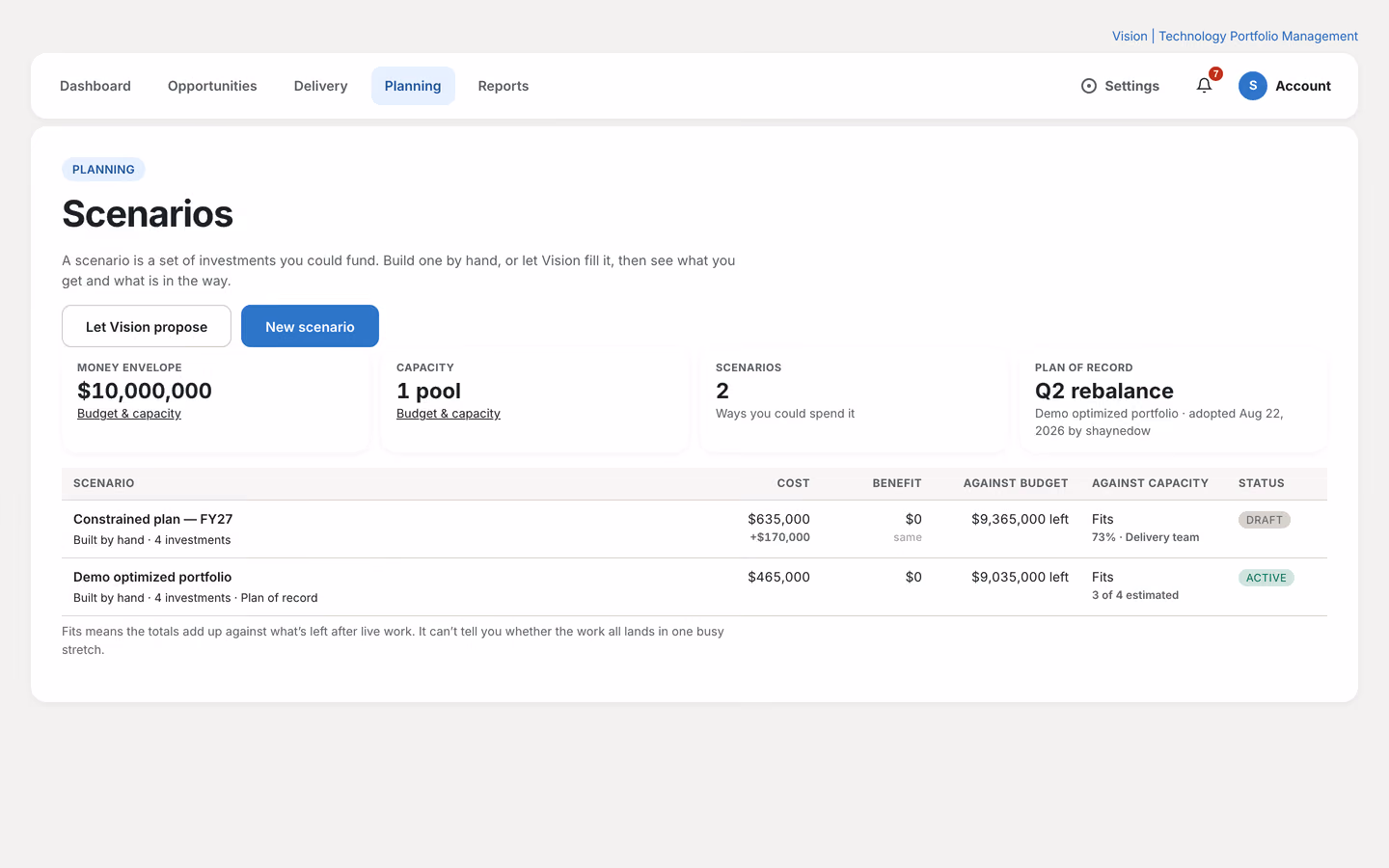Click the DRAFT status badge

tap(1265, 520)
